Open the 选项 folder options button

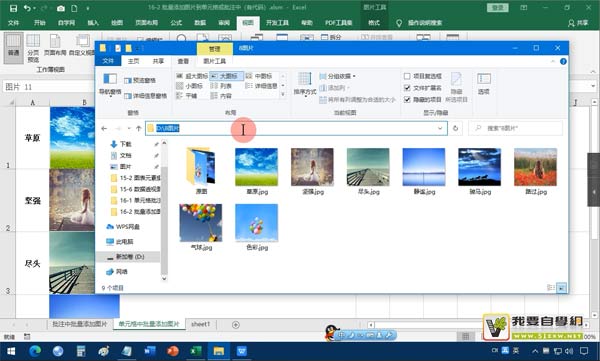pyautogui.click(x=484, y=84)
